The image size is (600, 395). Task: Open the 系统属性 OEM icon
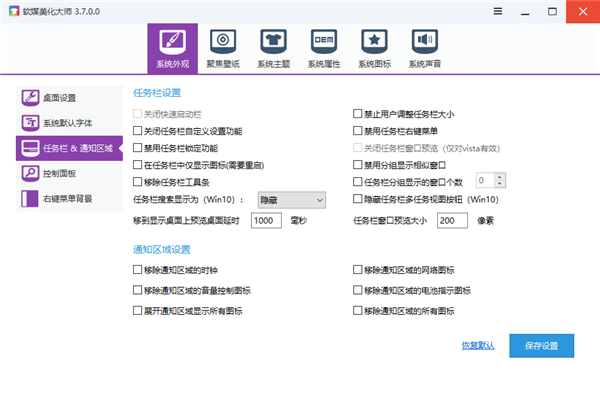click(x=324, y=41)
